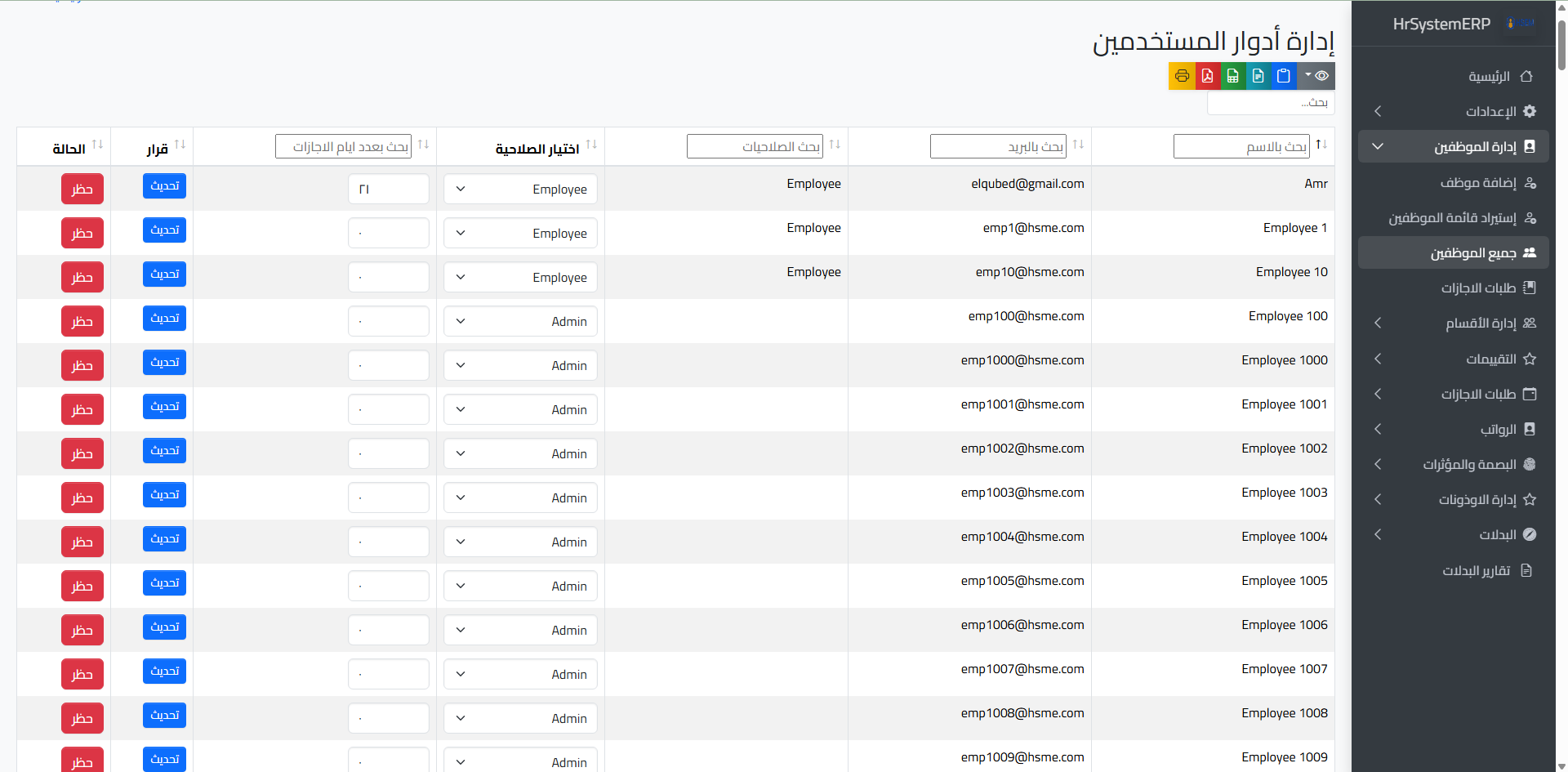Click تحديث for Amr
Screen dimensions: 1568x772
click(164, 185)
